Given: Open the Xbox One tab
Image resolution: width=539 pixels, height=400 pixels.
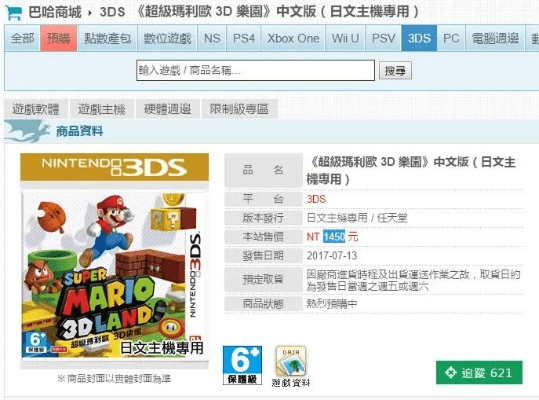Looking at the screenshot, I should 293,38.
